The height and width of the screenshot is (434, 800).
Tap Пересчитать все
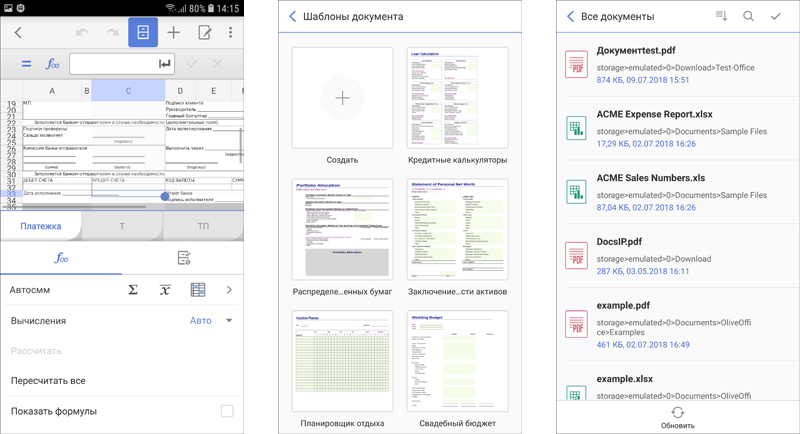click(48, 380)
